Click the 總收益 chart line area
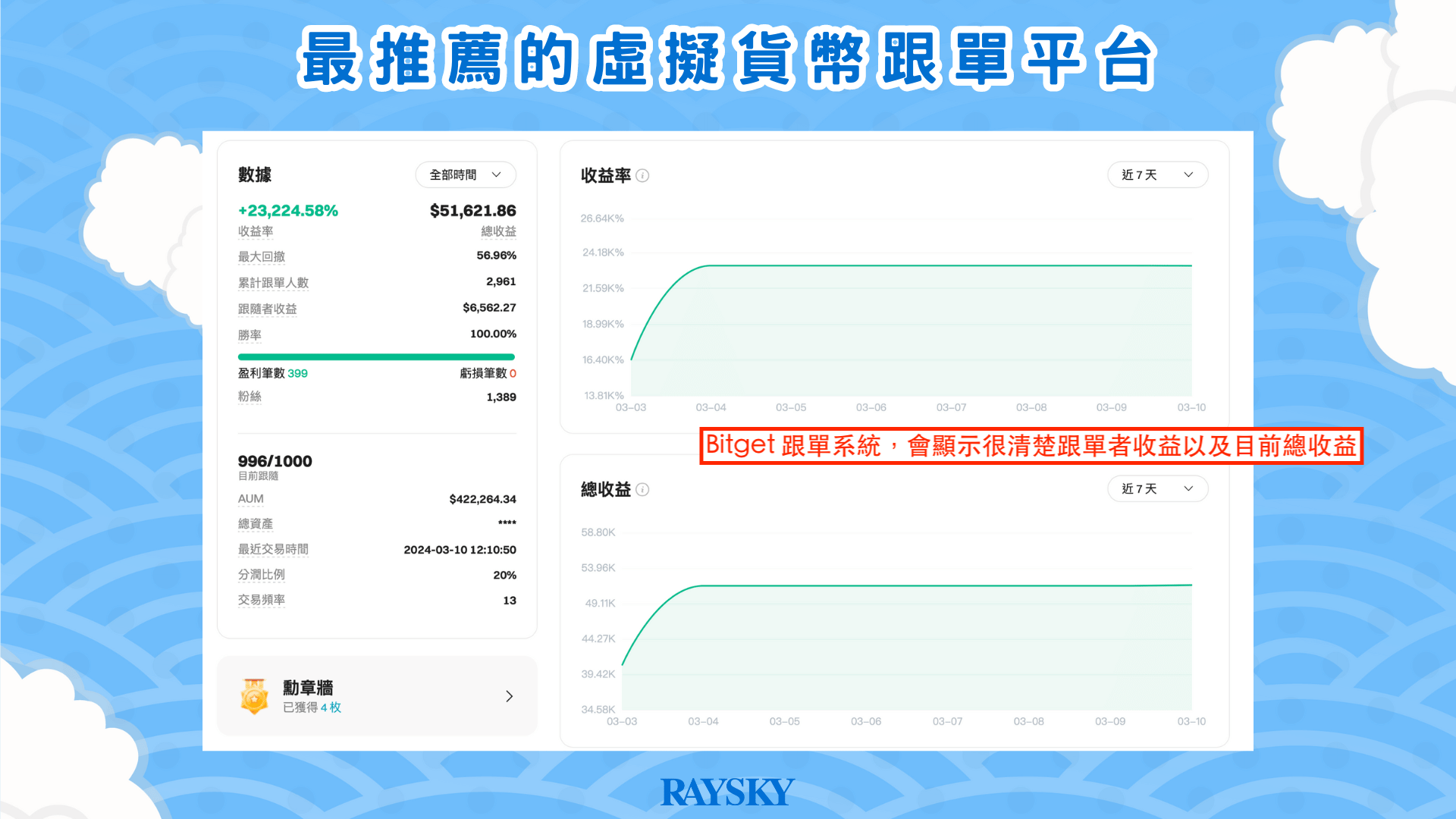The height and width of the screenshot is (819, 1456). 907,647
